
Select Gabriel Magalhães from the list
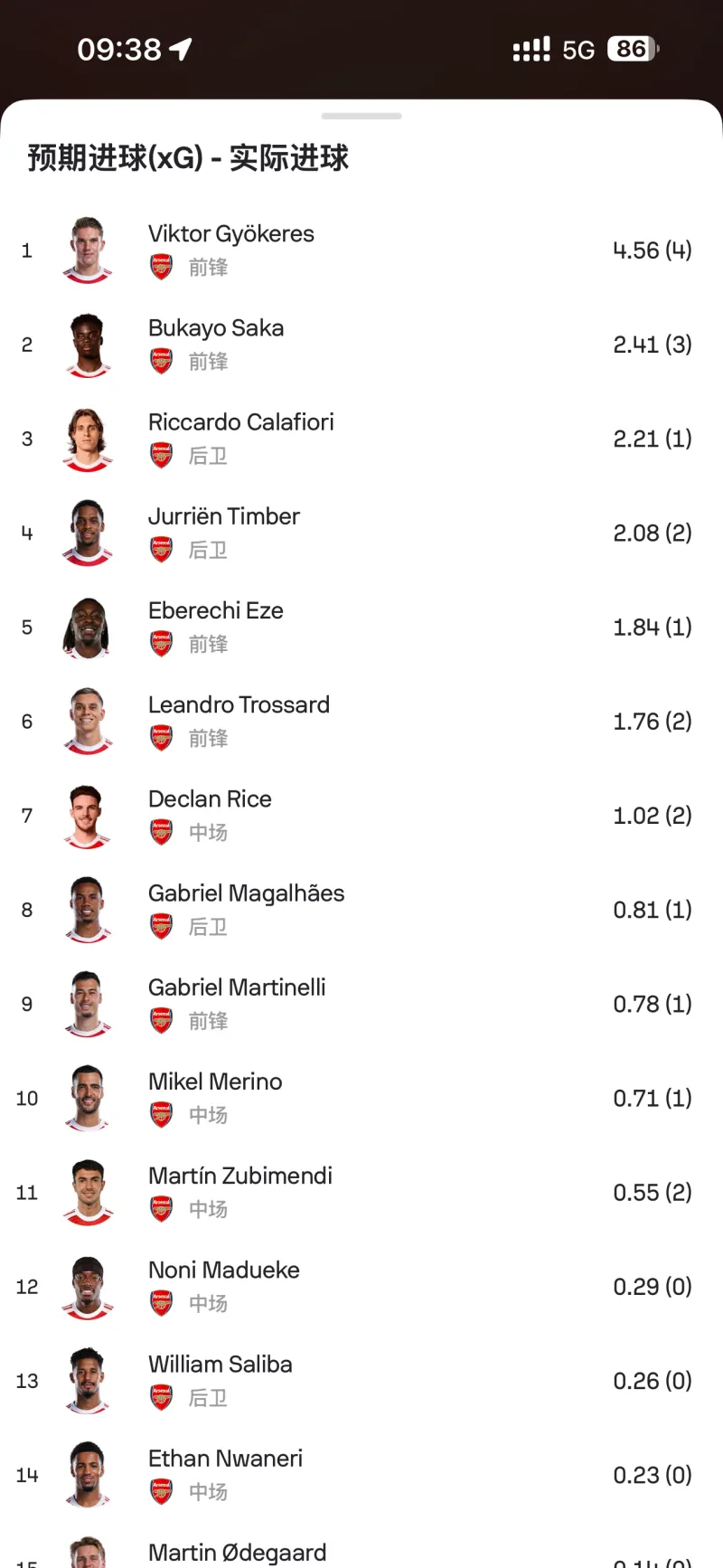(x=246, y=893)
